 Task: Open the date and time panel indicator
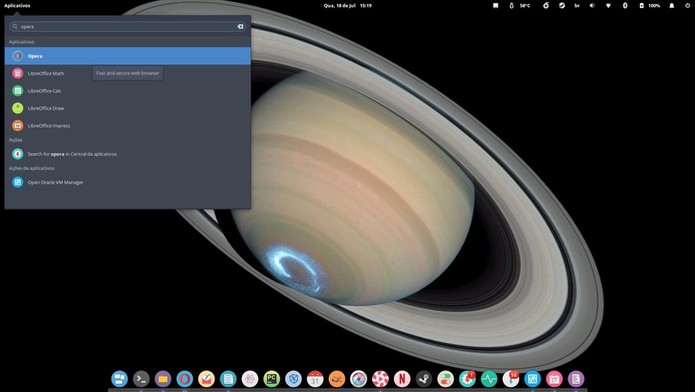[348, 6]
